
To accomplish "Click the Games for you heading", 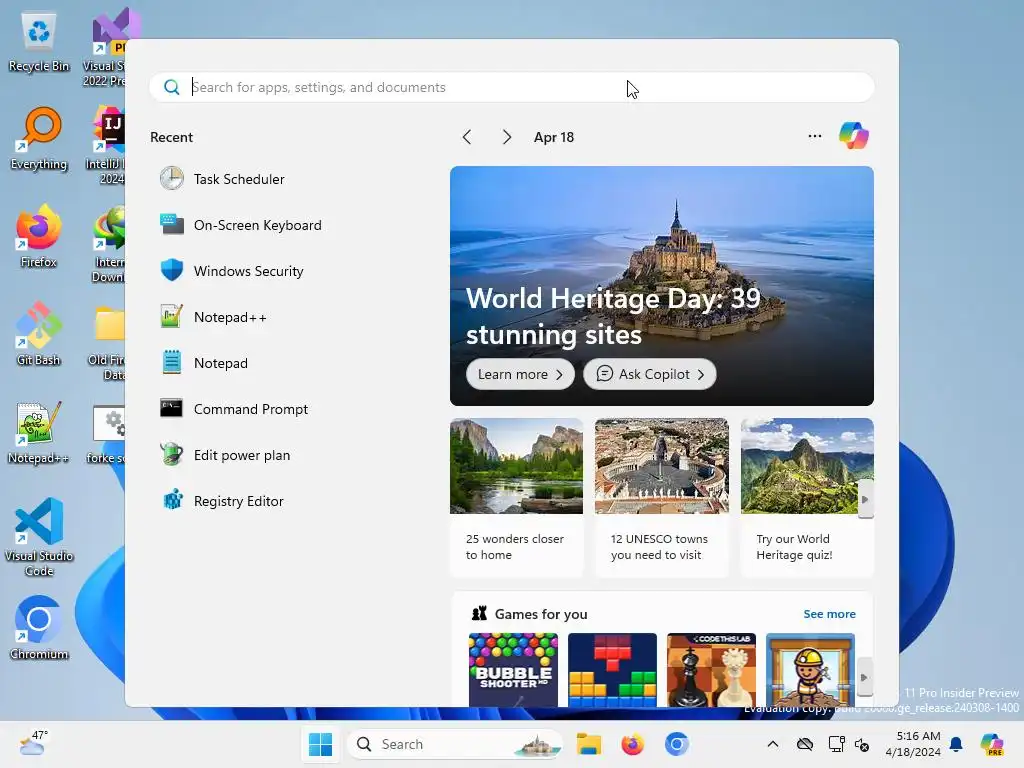I will (541, 614).
